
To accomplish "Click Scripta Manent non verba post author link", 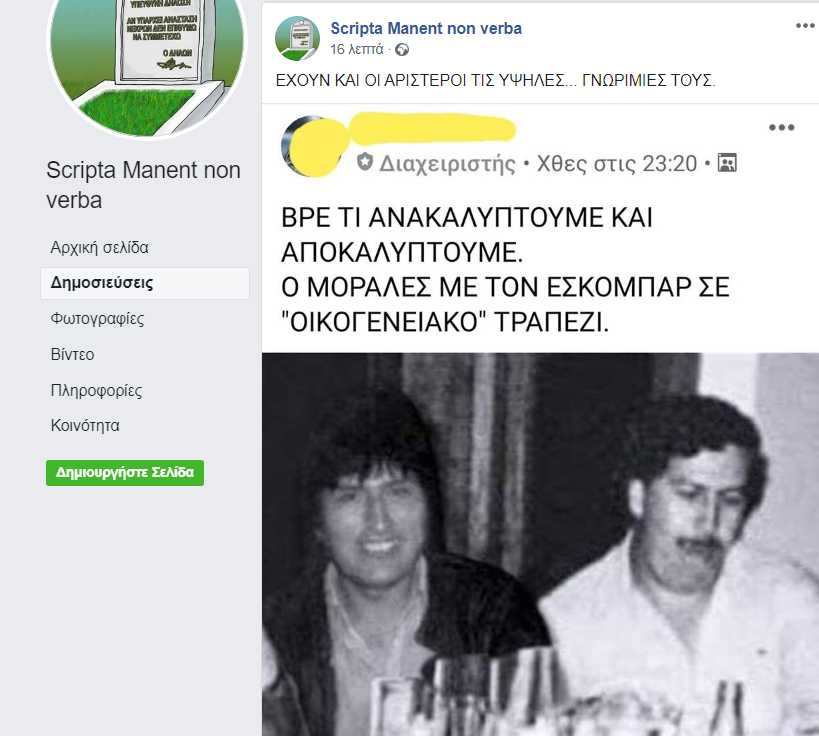I will click(x=426, y=28).
